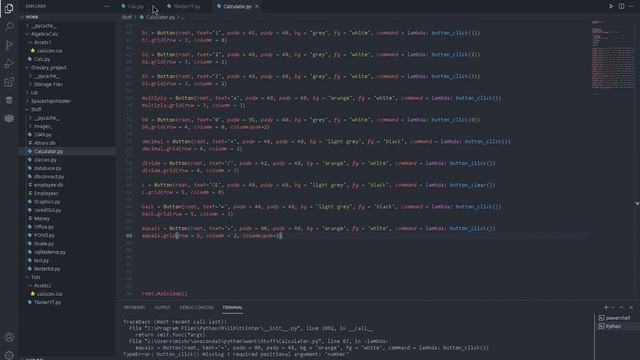Select Calculator.py in the Explorer tree
Image resolution: width=640 pixels, height=360 pixels.
point(48,151)
